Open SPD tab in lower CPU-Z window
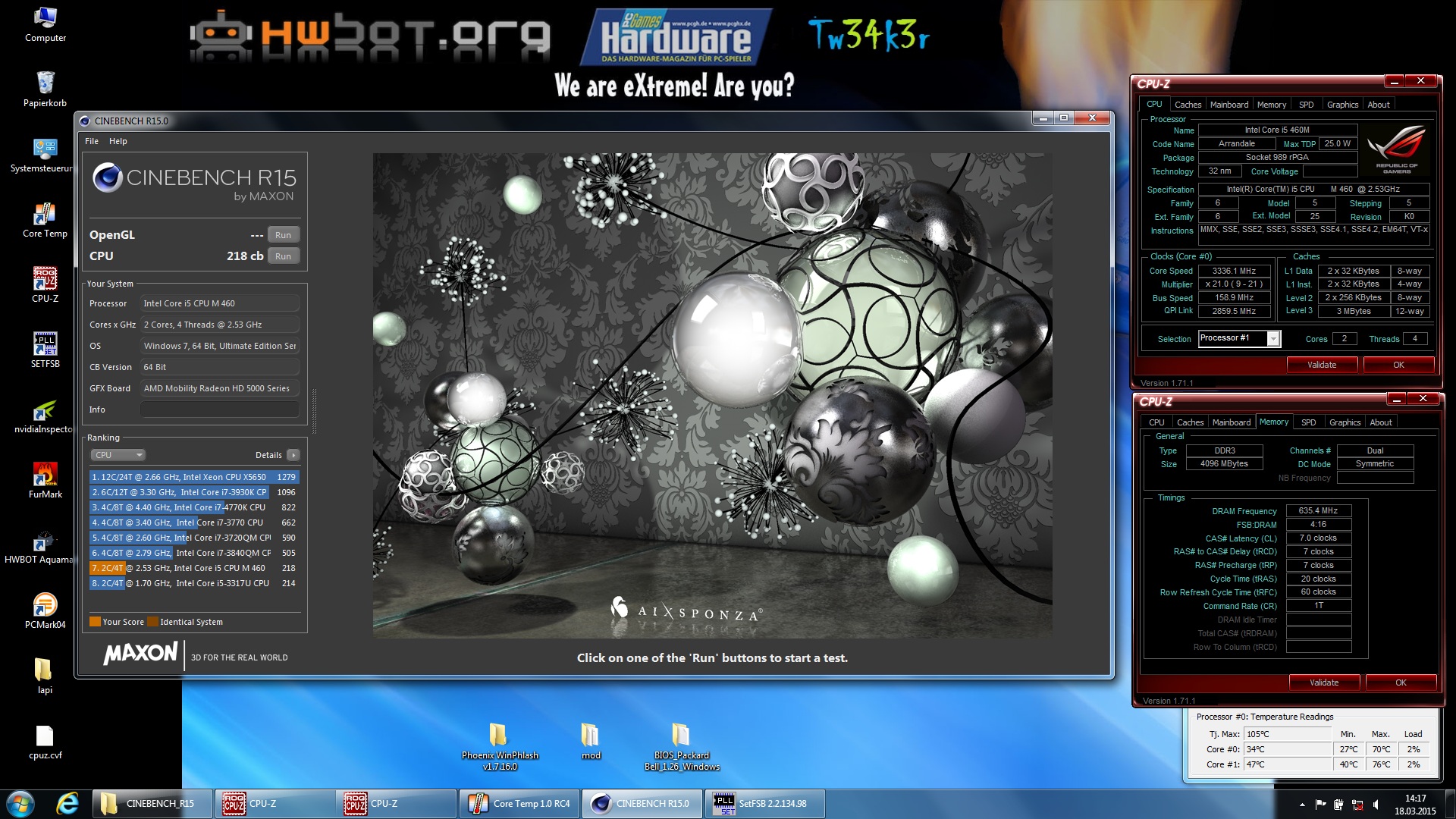 click(1308, 422)
